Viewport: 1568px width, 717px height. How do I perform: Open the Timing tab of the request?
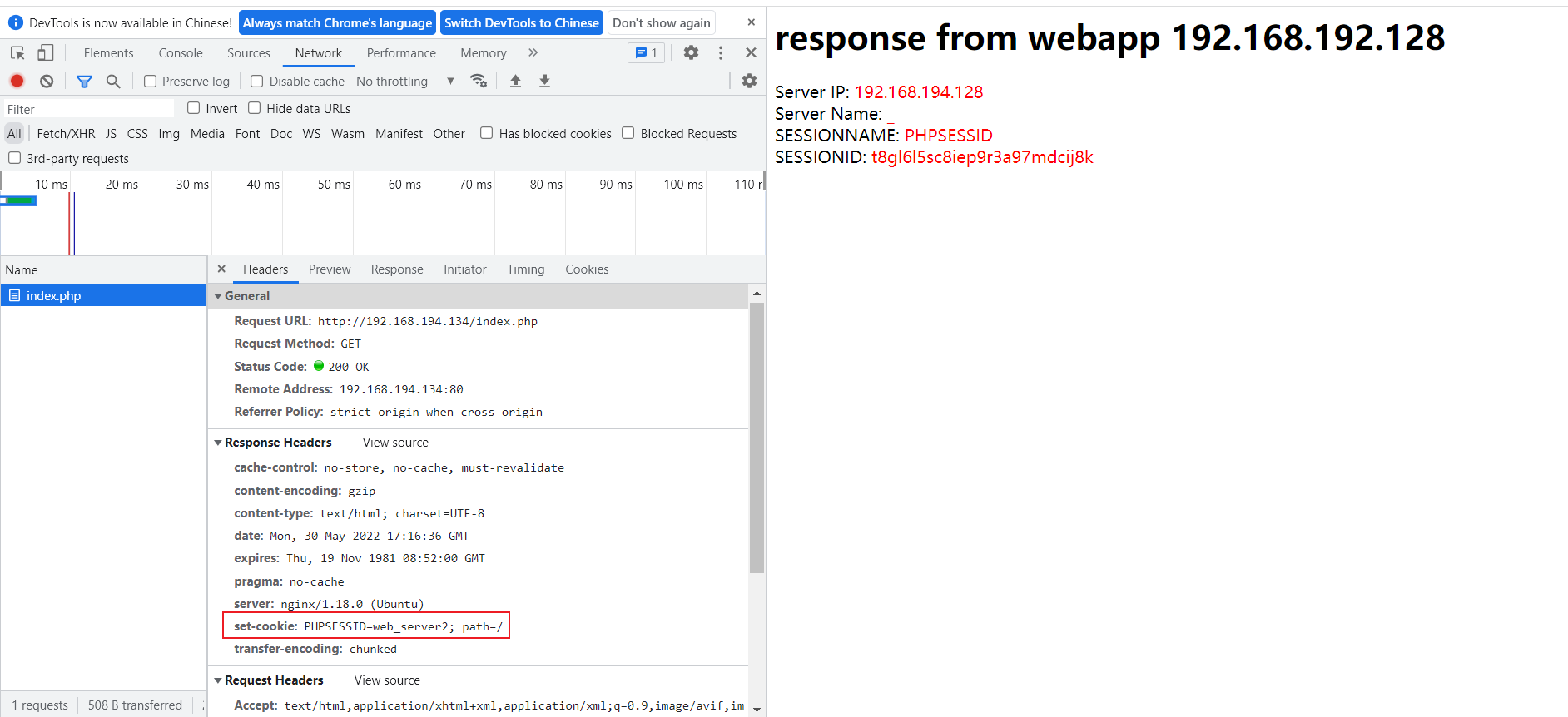click(526, 269)
